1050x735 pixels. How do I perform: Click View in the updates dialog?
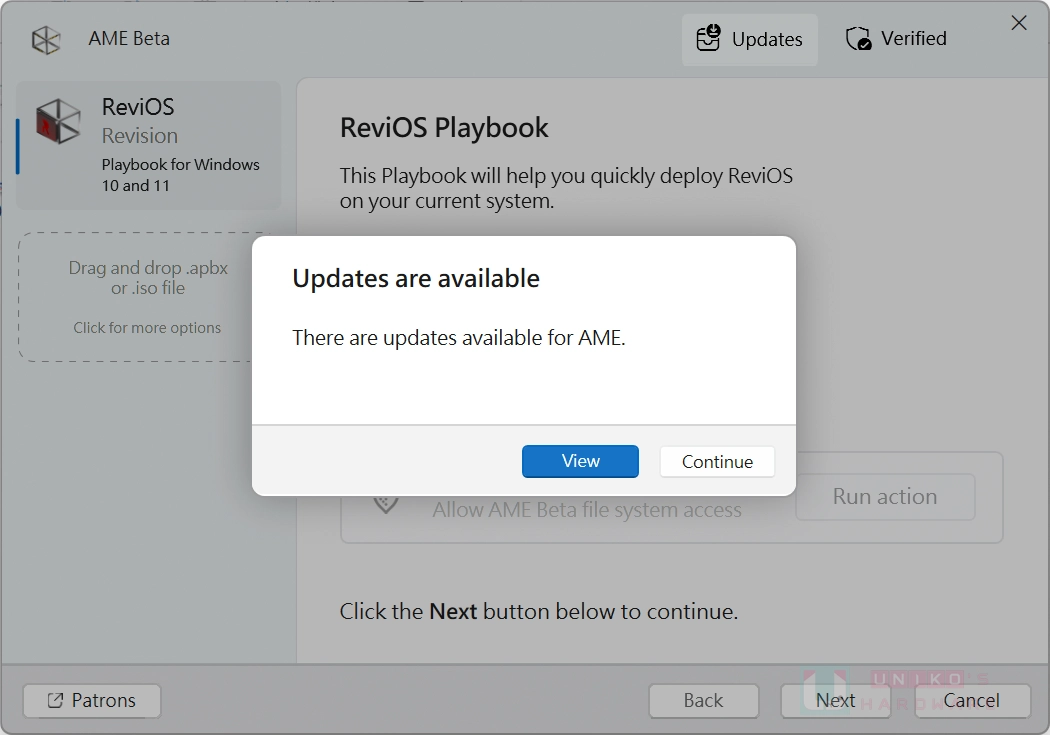[x=580, y=461]
